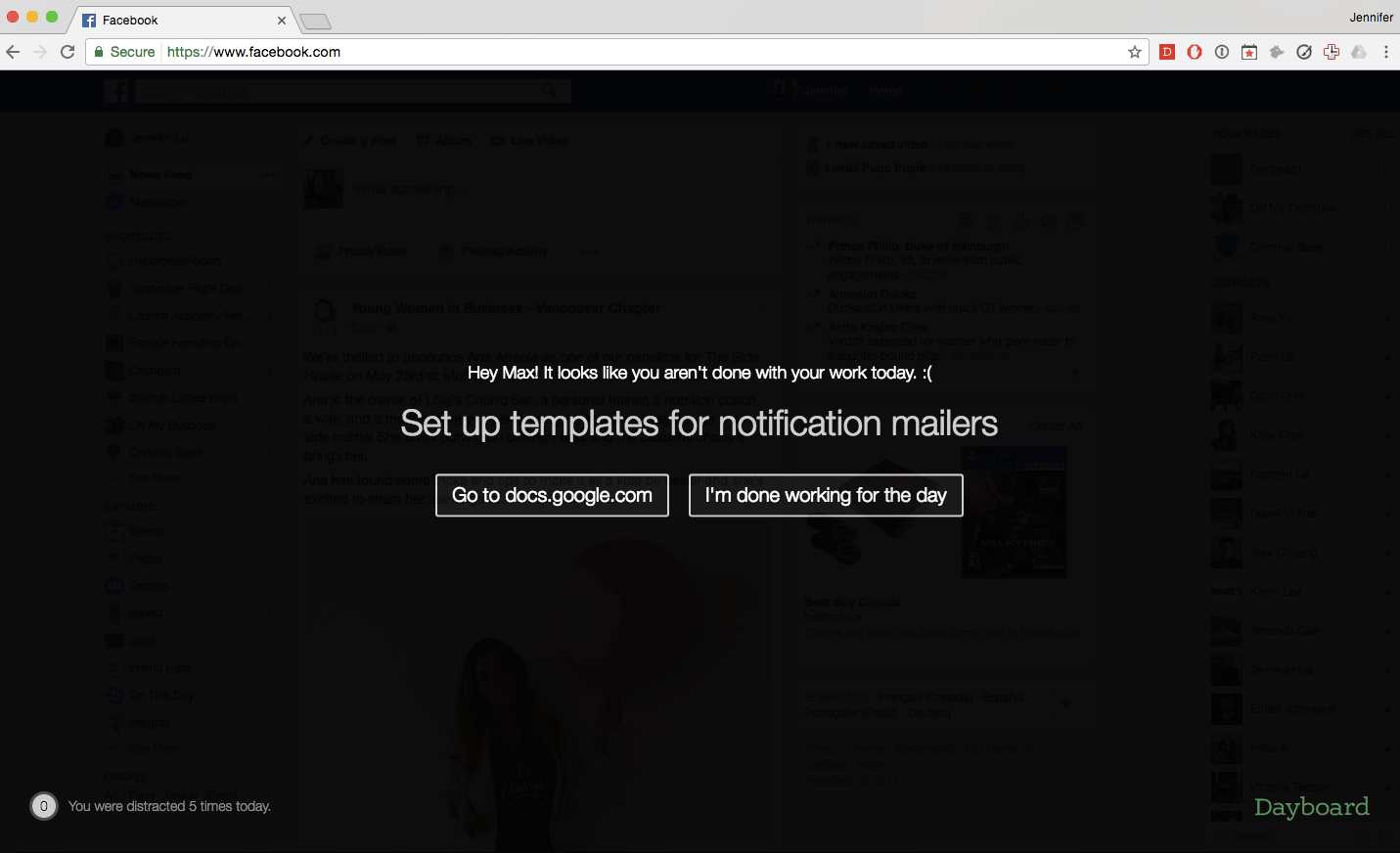This screenshot has height=853, width=1400.
Task: Open the Google Drive extension icon
Action: coord(1359,51)
